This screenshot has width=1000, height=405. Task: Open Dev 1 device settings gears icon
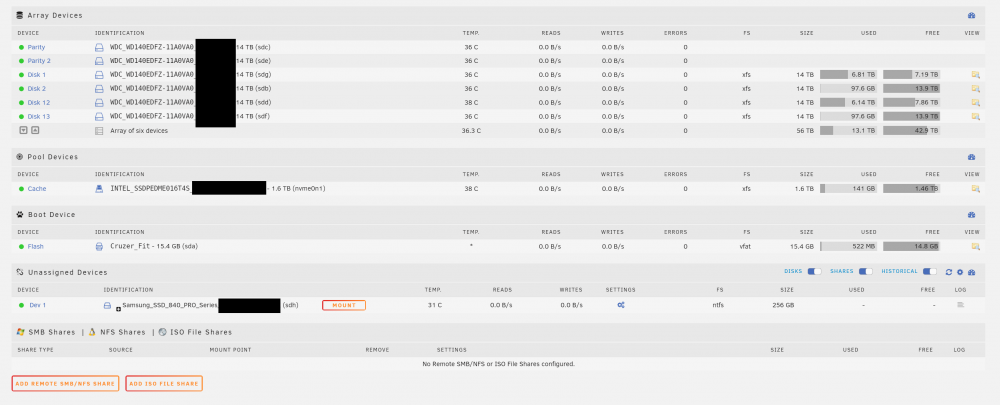621,306
